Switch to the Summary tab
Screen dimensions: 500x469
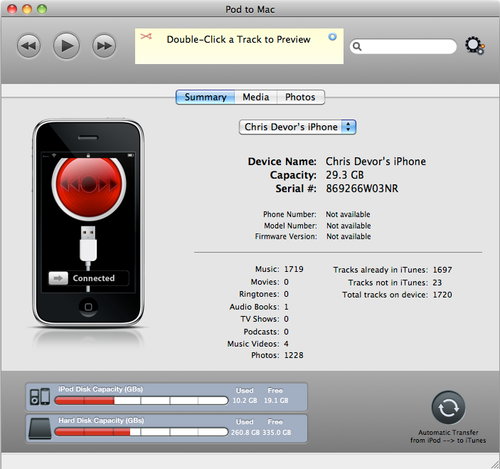click(205, 97)
